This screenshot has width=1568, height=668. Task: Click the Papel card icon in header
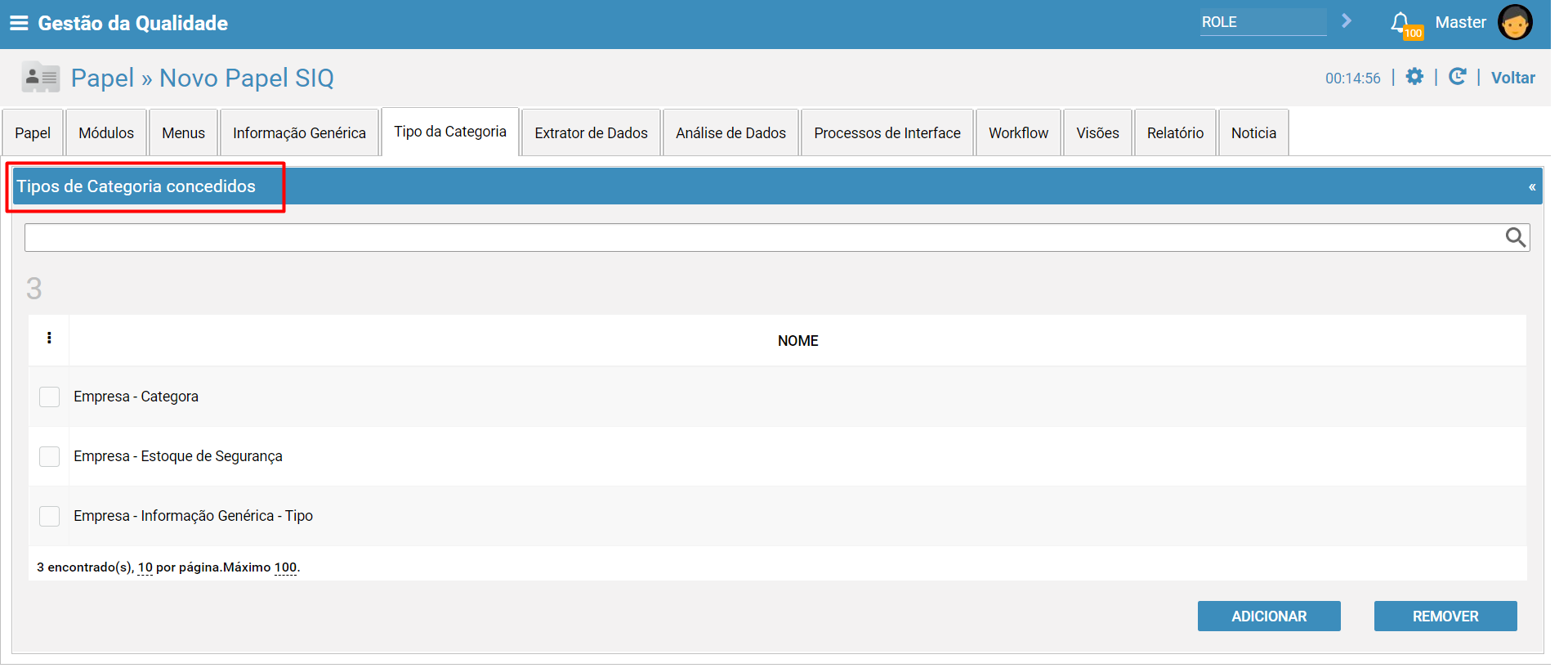pyautogui.click(x=40, y=78)
